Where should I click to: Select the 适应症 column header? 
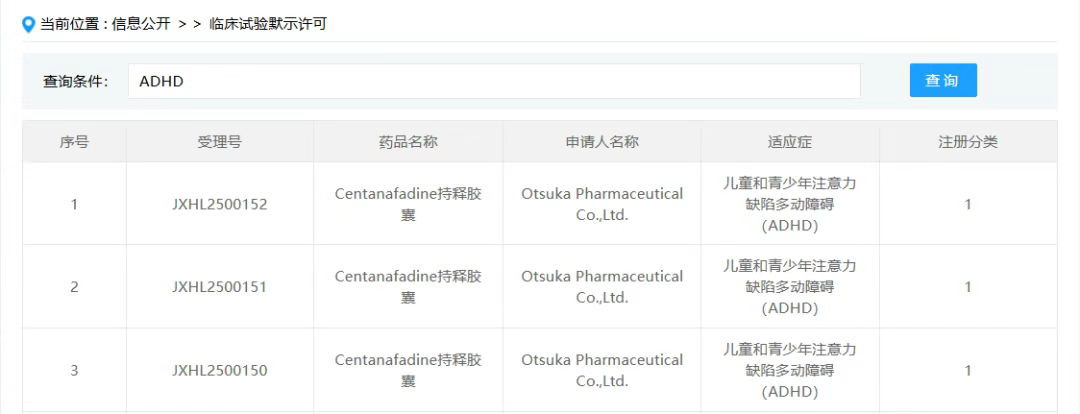pyautogui.click(x=790, y=142)
